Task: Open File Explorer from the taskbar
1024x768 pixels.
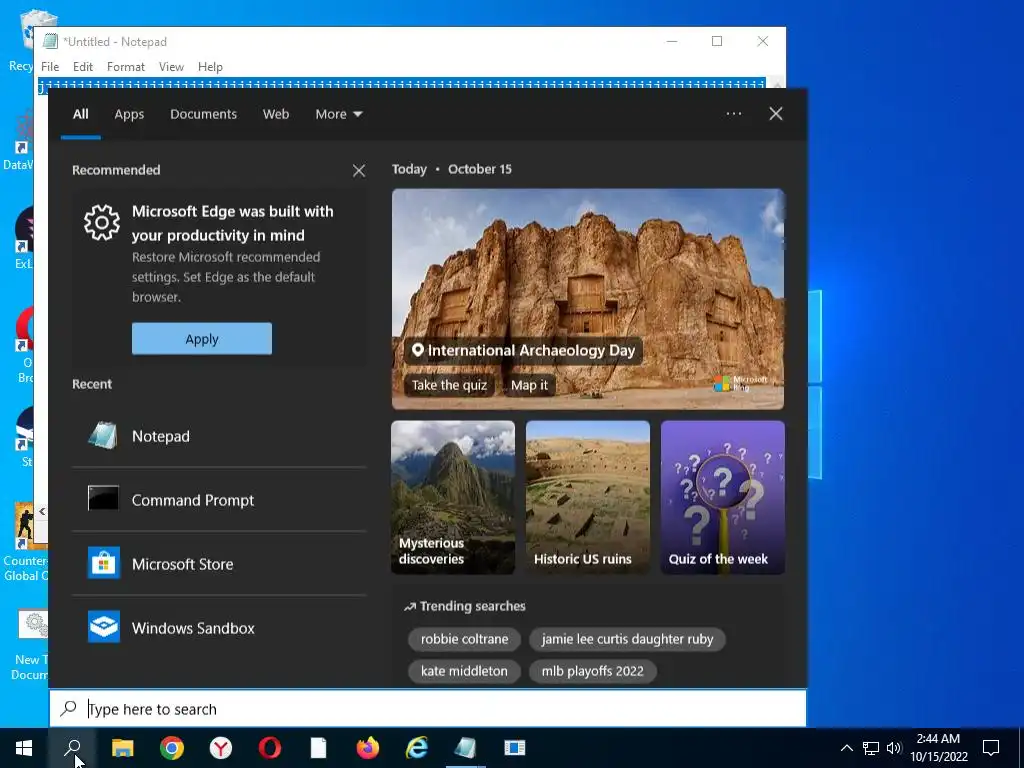Action: 122,748
